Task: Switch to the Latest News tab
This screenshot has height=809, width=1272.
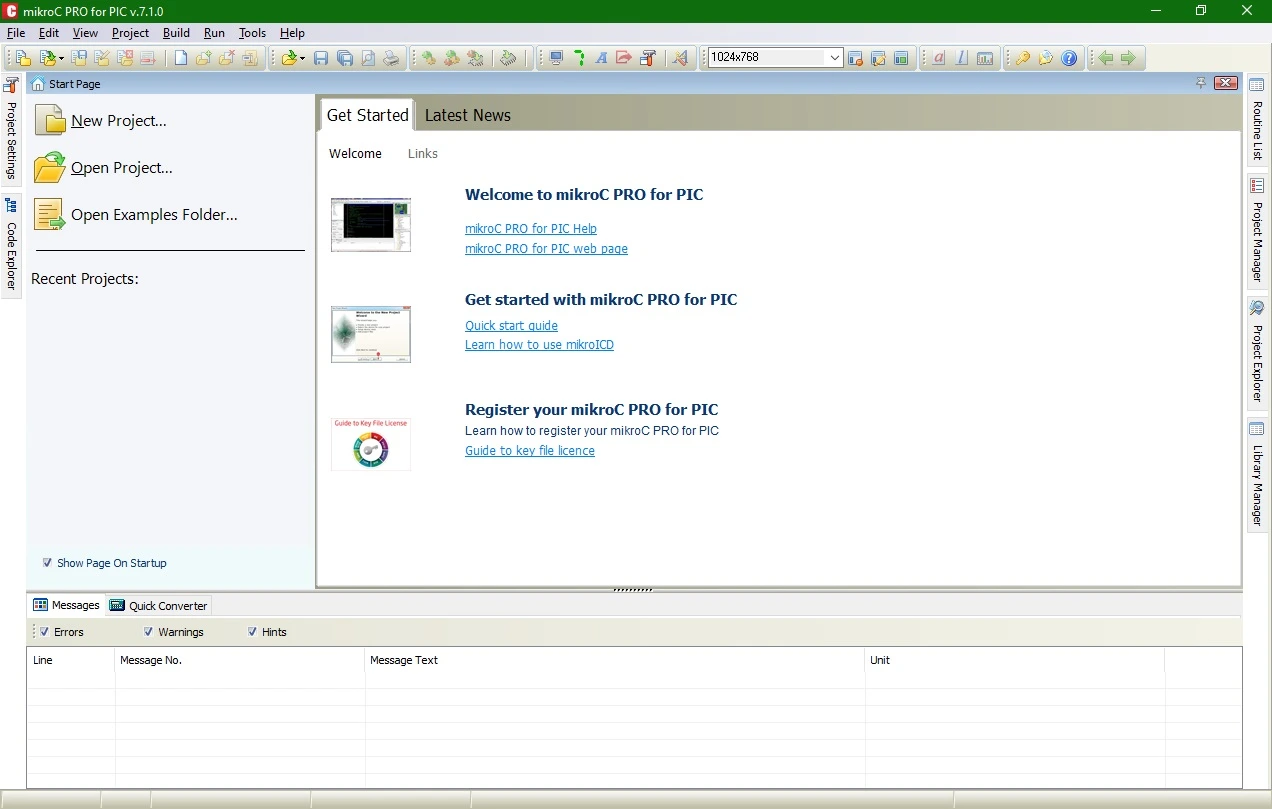Action: (x=467, y=115)
